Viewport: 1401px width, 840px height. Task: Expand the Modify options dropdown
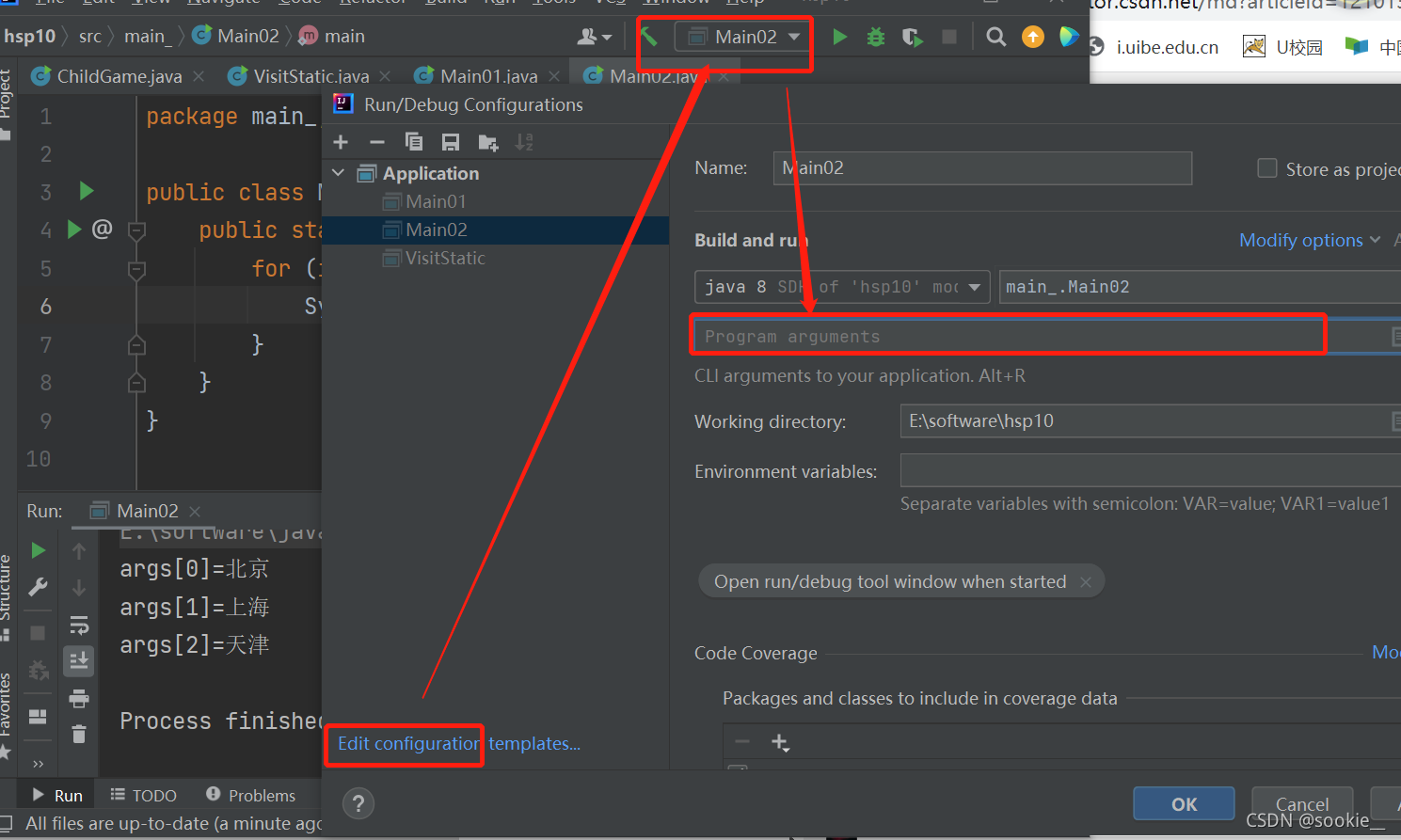pyautogui.click(x=1309, y=240)
